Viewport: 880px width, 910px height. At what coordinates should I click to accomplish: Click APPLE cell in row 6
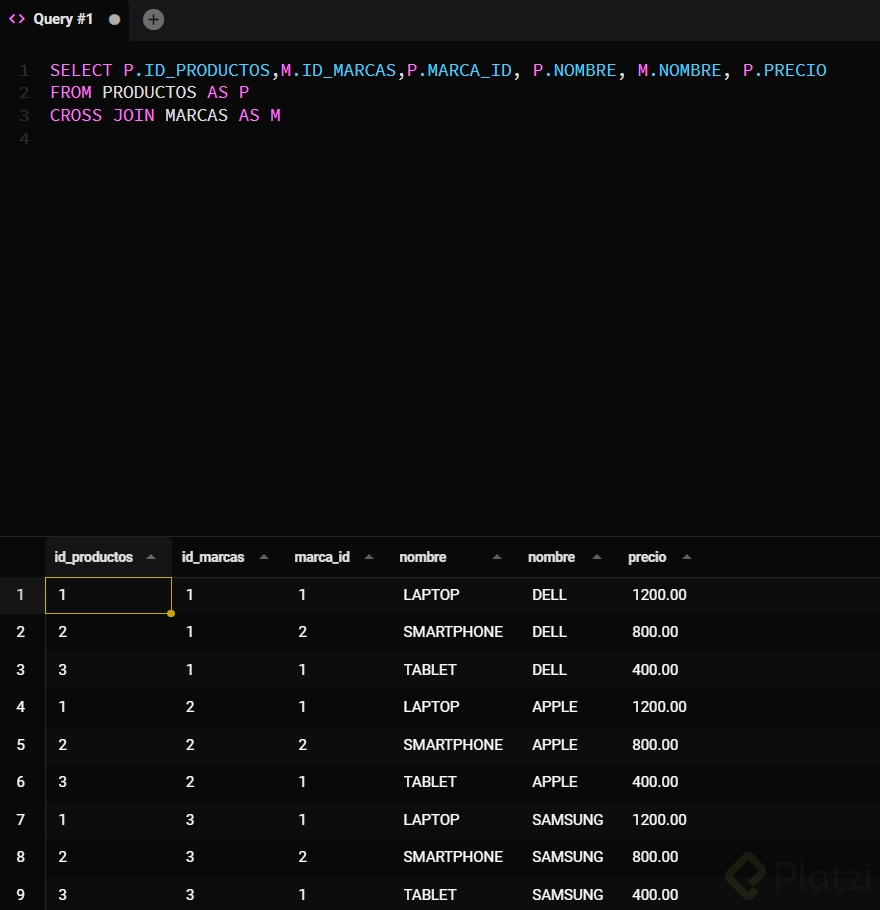[554, 782]
